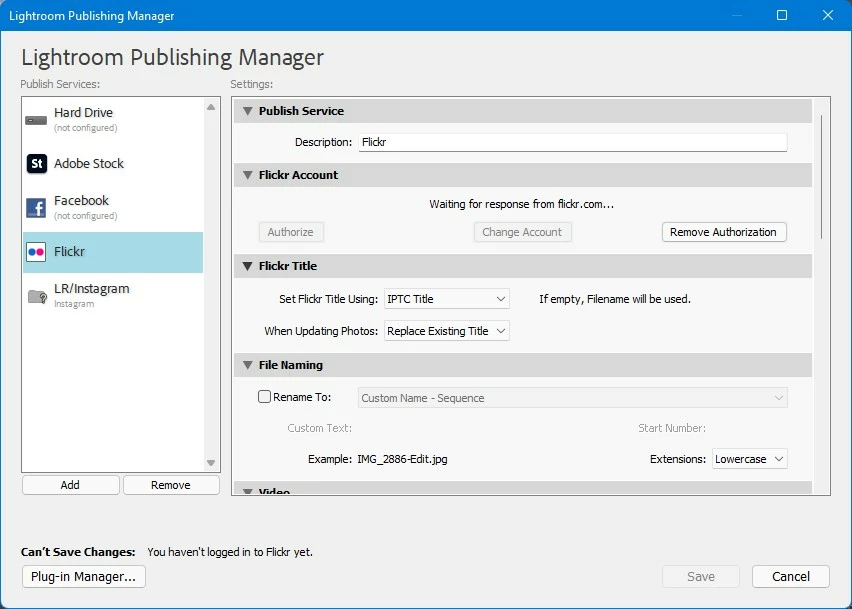Viewport: 852px width, 609px height.
Task: Select the LR/Instagram service label
Action: tap(91, 288)
